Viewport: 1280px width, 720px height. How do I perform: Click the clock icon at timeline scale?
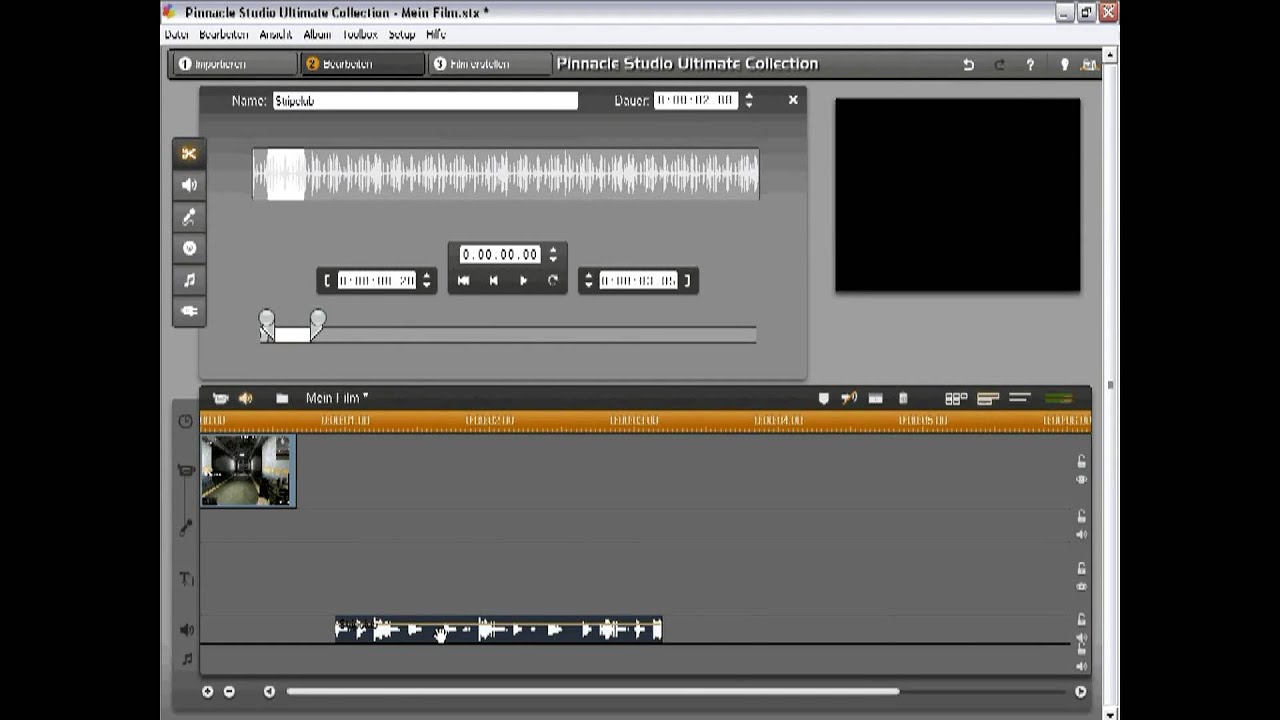186,421
